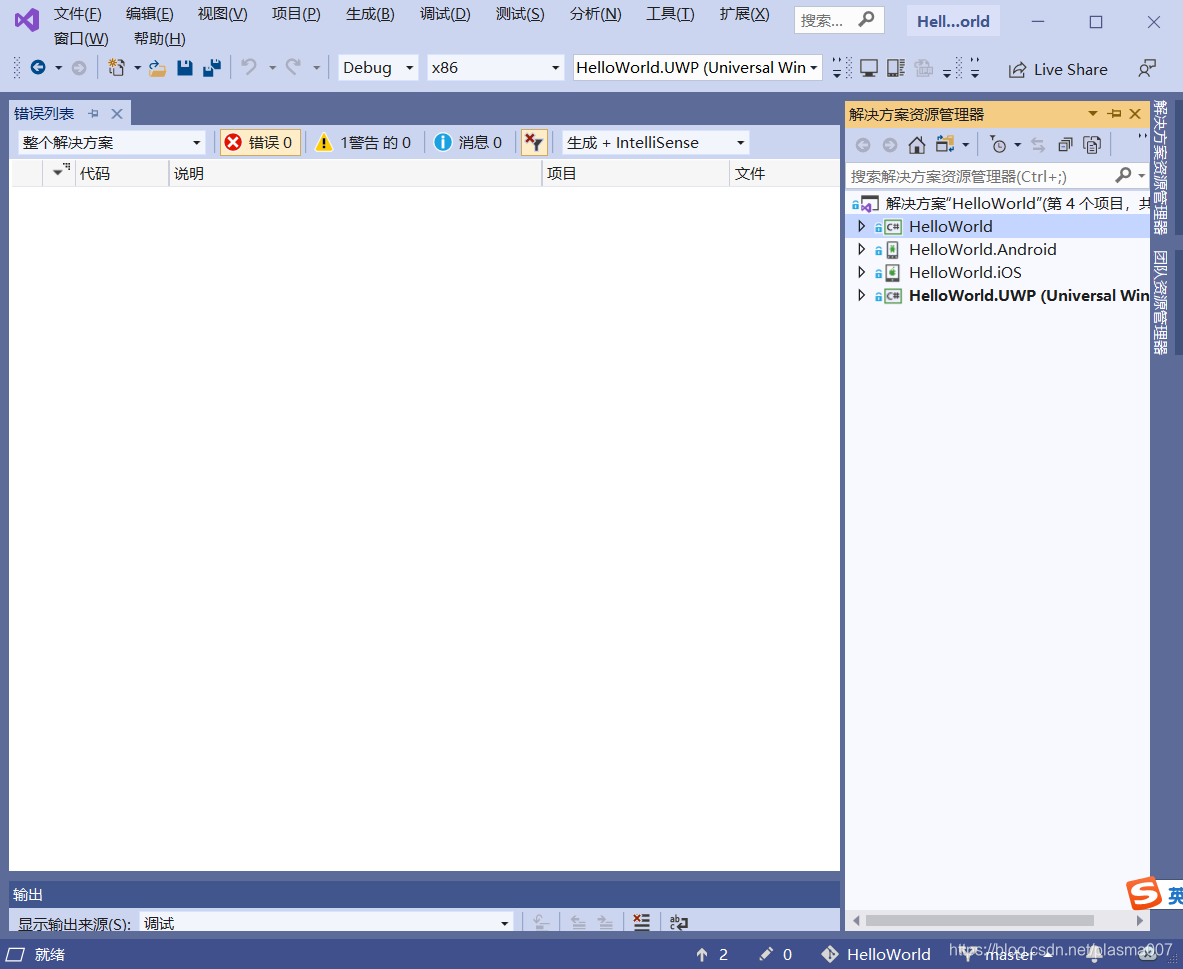Screen dimensions: 1183x969
Task: Click show all files icon
Action: tap(1092, 144)
